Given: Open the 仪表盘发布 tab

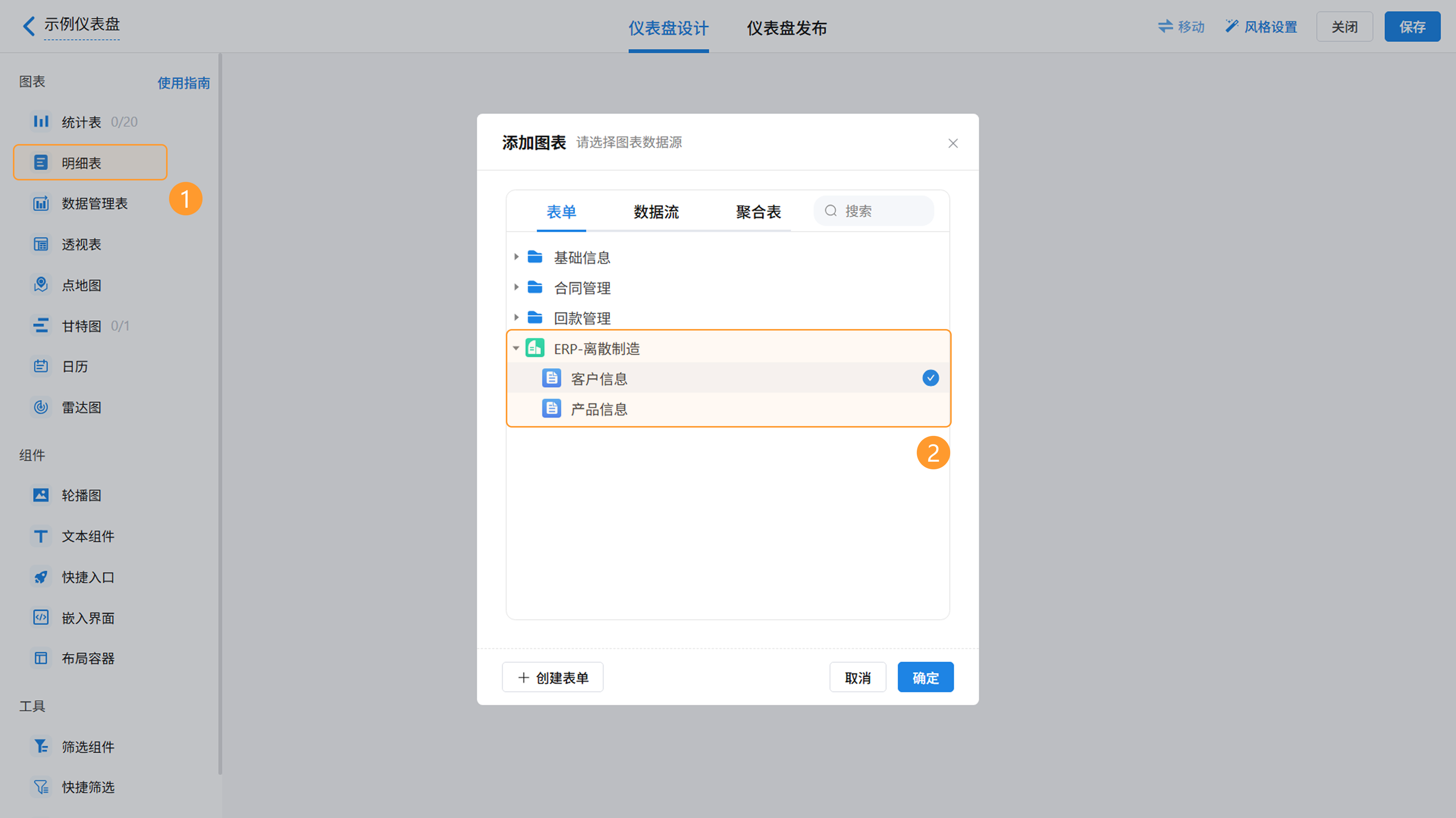Looking at the screenshot, I should point(786,28).
